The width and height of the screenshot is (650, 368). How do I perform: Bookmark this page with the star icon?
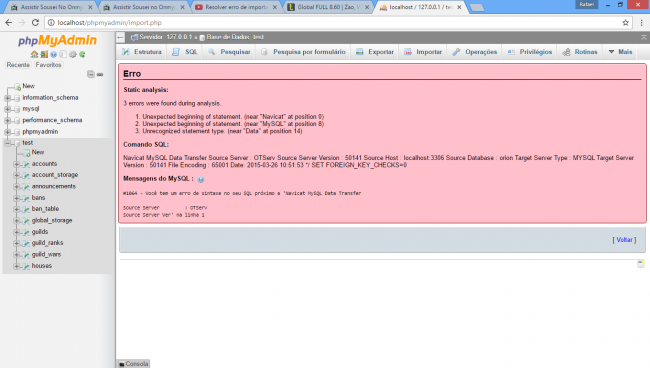click(625, 23)
